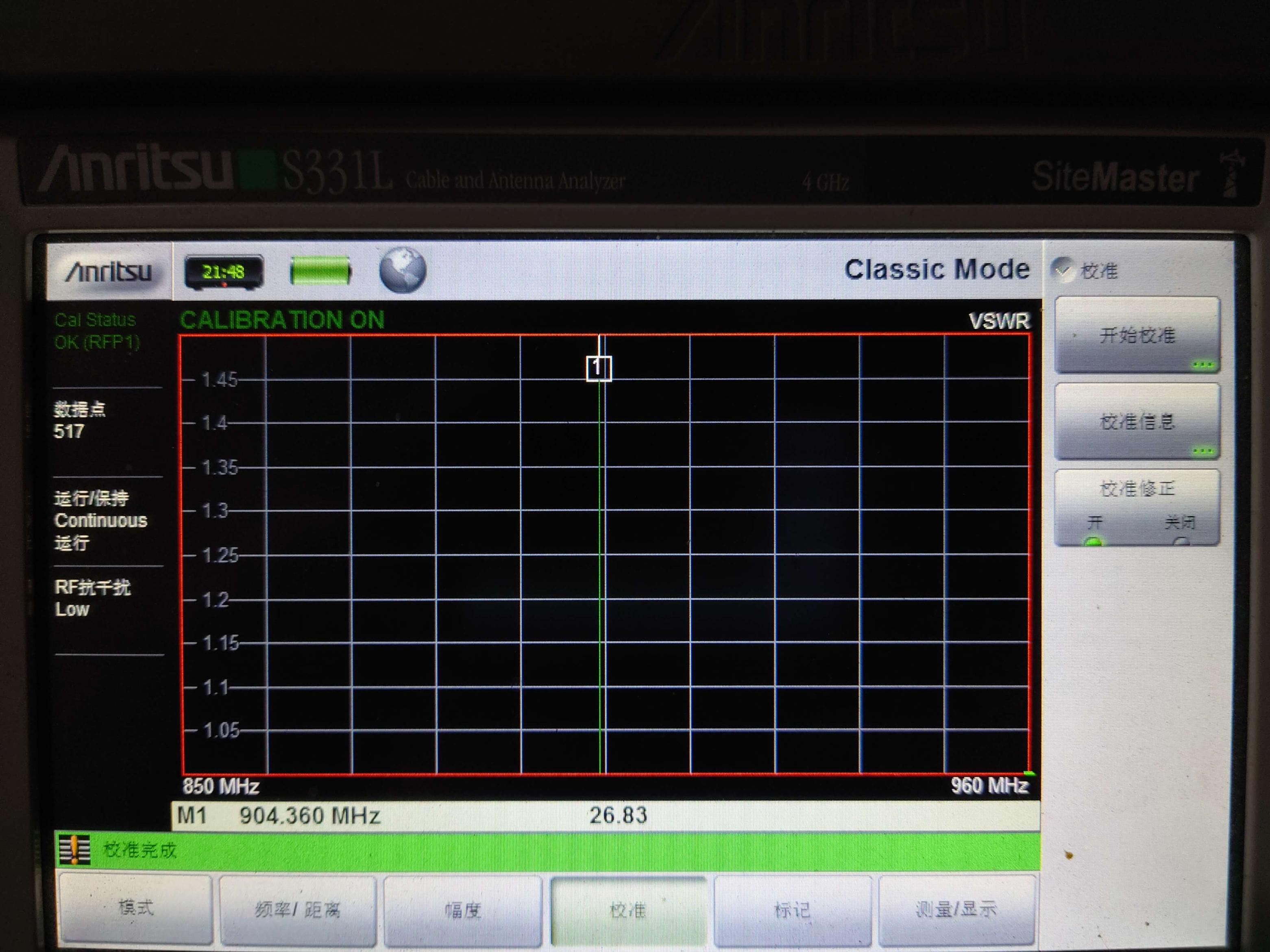Open the 模式 mode menu

point(136,909)
